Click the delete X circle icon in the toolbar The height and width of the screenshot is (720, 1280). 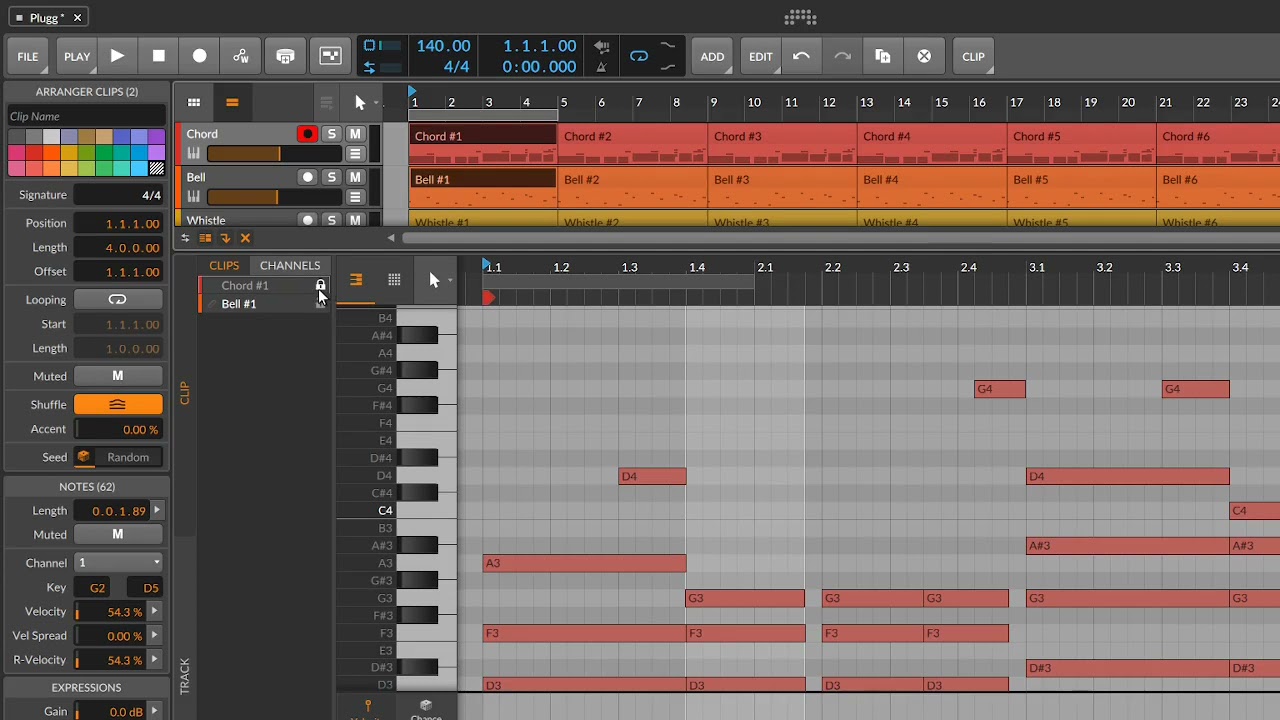pos(924,57)
